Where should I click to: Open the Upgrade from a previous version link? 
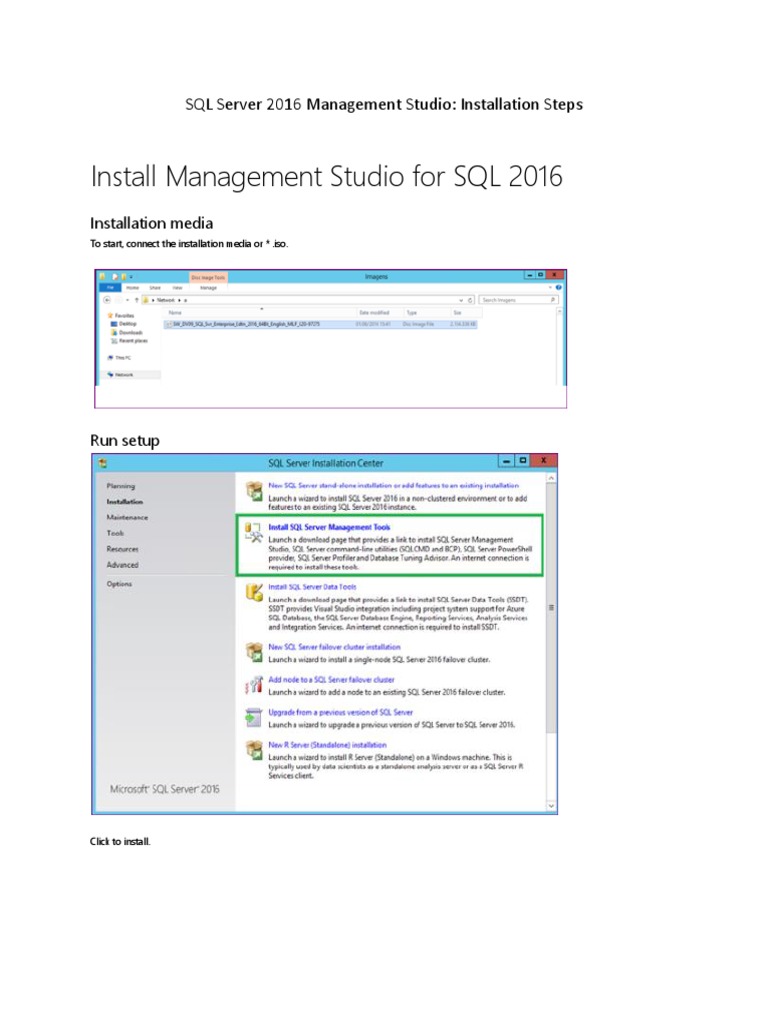[x=331, y=711]
